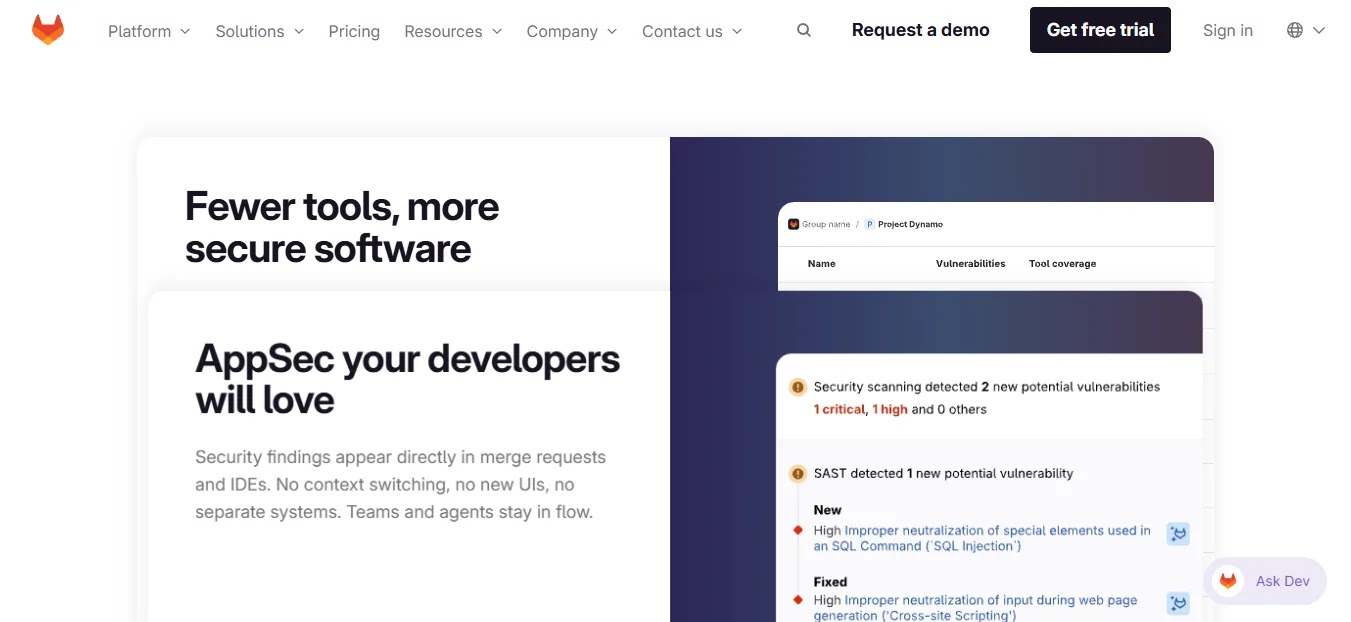Screen dimensions: 1351x622
Task: Click the warning icon beside Security scanning detected
Action: [x=798, y=387]
